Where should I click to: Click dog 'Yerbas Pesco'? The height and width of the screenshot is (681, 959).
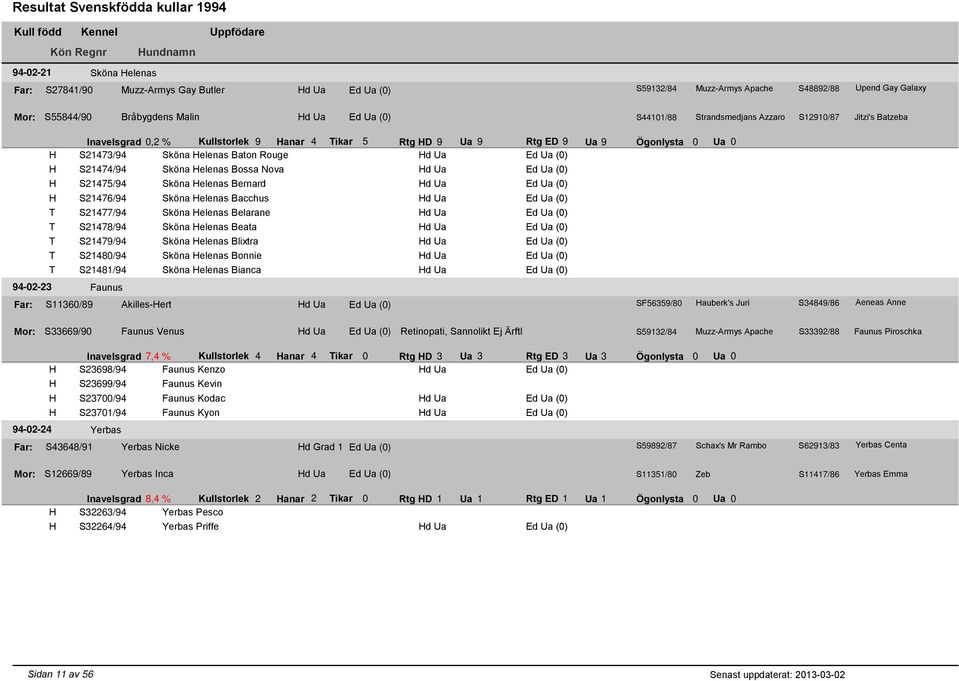point(193,512)
